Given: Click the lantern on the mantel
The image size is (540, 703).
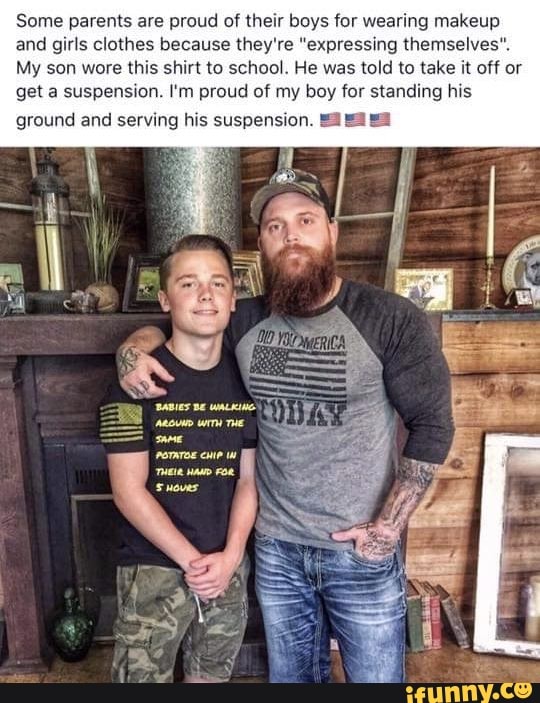Looking at the screenshot, I should 50,221.
